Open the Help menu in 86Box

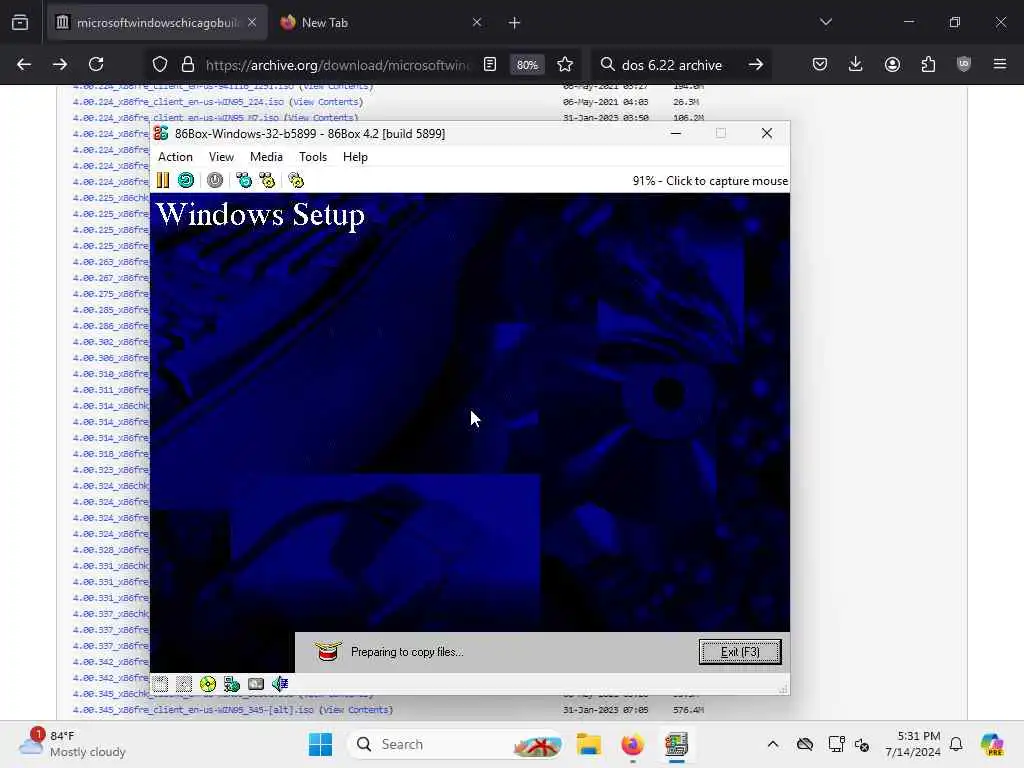(x=355, y=157)
